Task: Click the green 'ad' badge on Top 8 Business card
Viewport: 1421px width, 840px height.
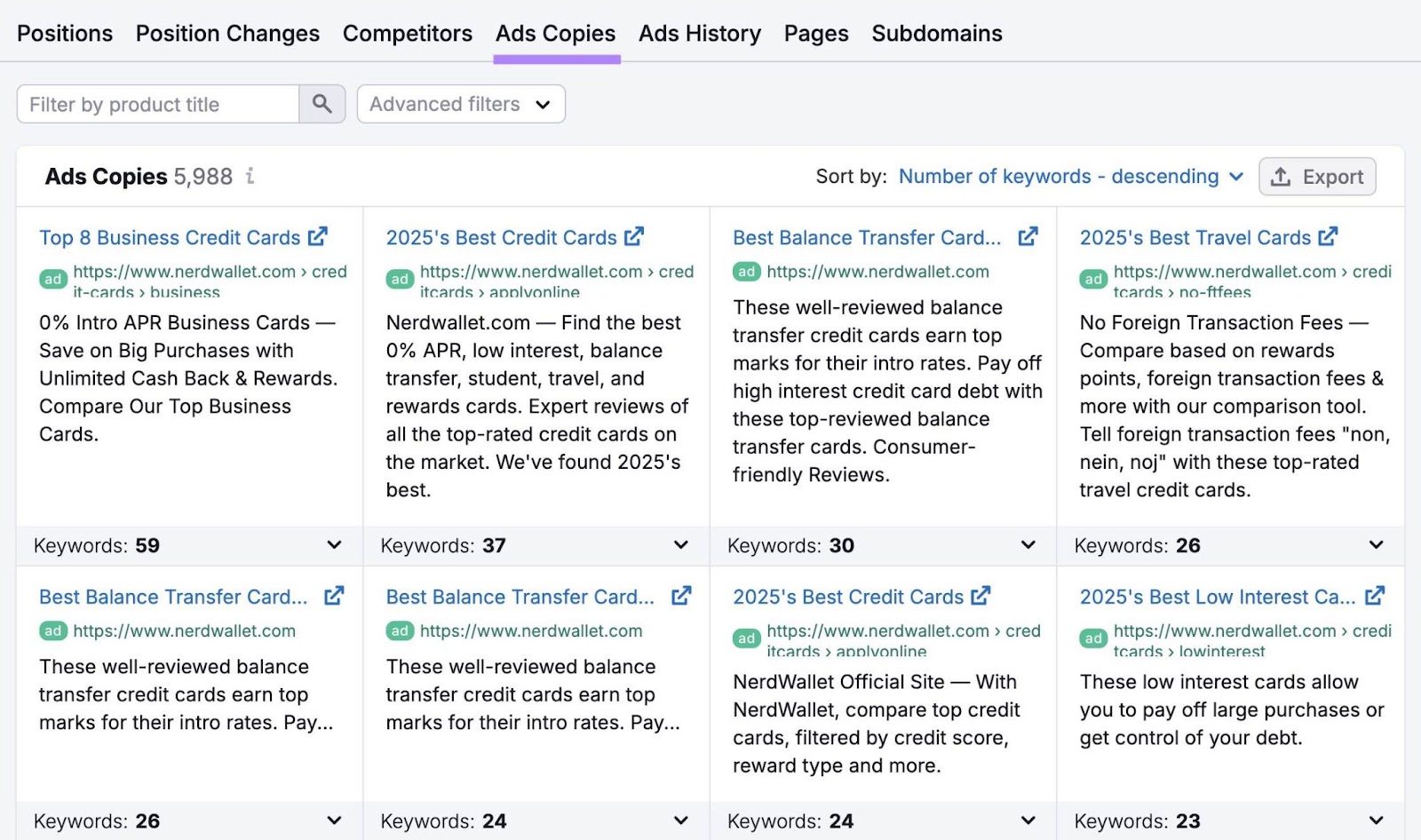Action: pyautogui.click(x=52, y=279)
